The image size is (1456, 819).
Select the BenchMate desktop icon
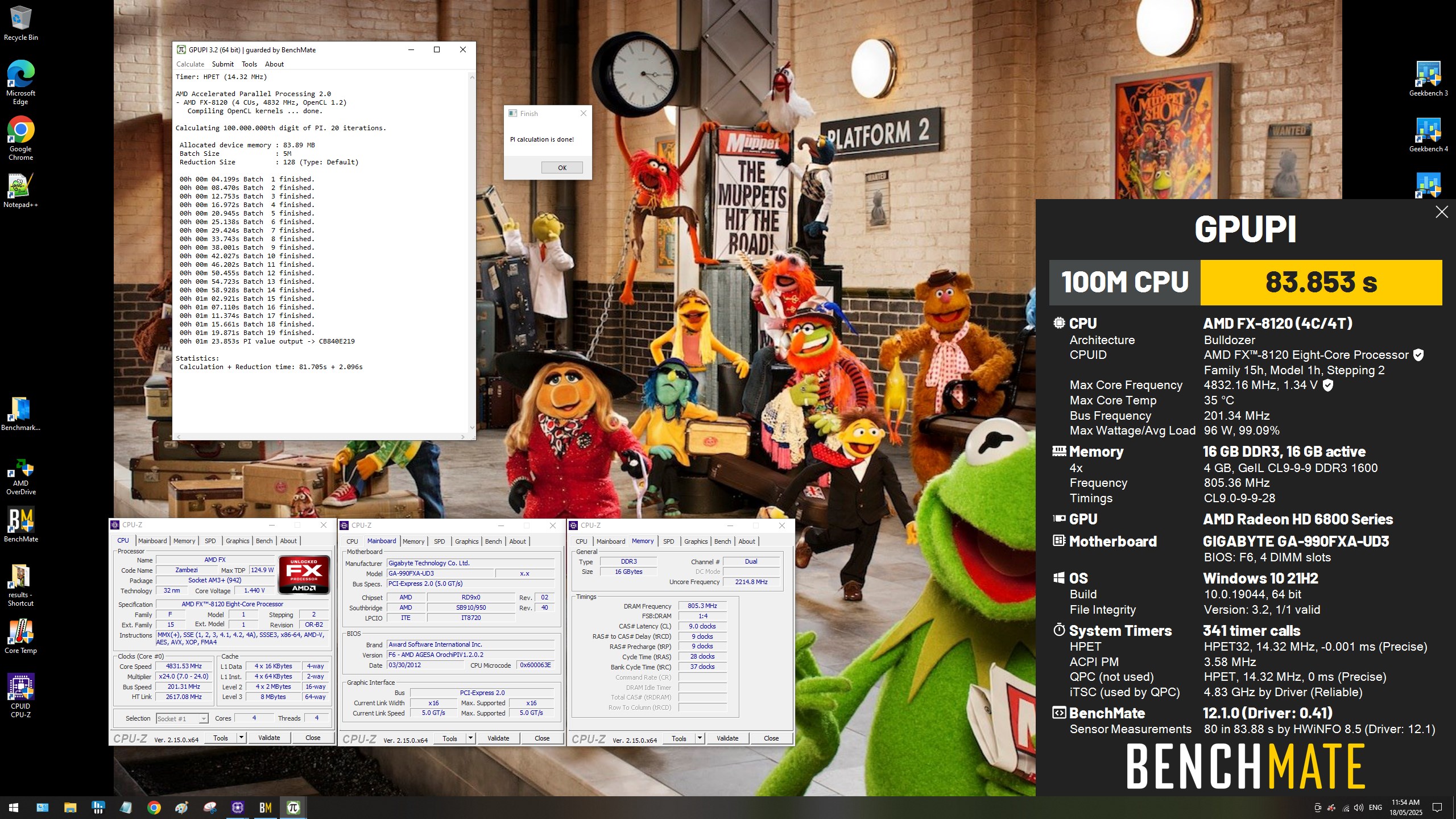pos(20,524)
